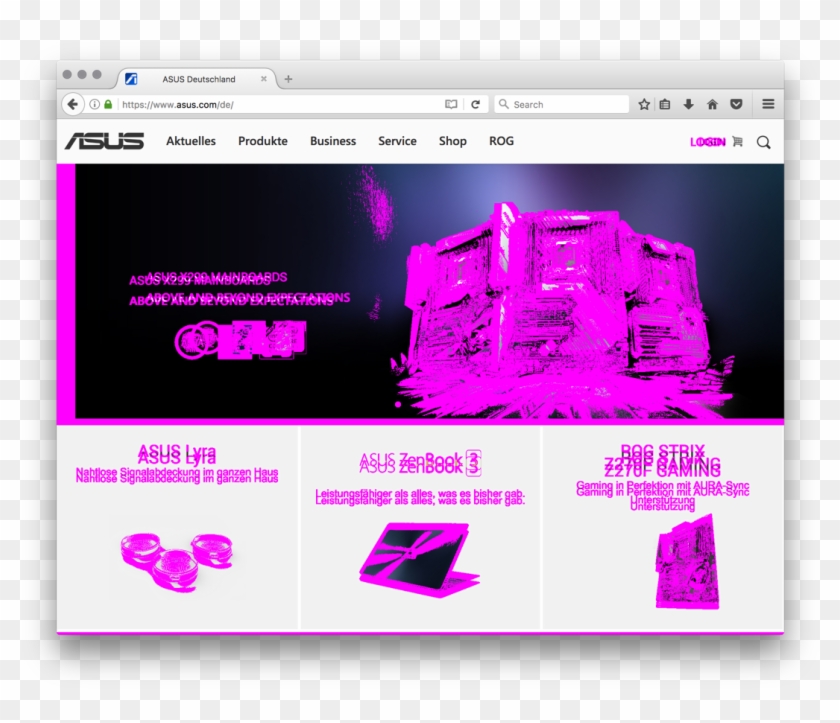
Task: Click the ZenBook laptop image
Action: point(419,560)
